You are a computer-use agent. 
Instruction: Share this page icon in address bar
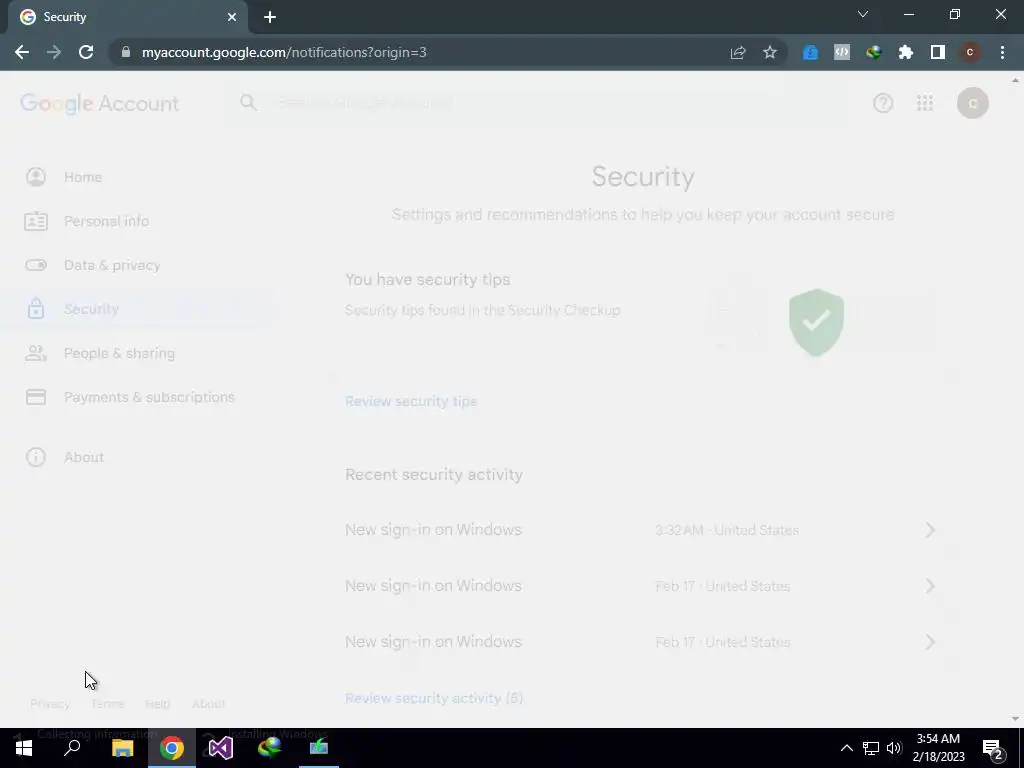738,52
